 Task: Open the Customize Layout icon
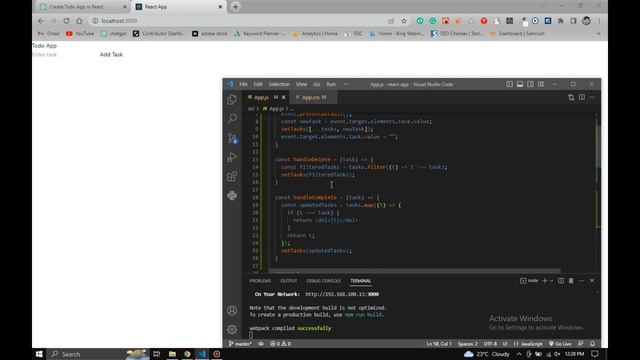tap(541, 84)
